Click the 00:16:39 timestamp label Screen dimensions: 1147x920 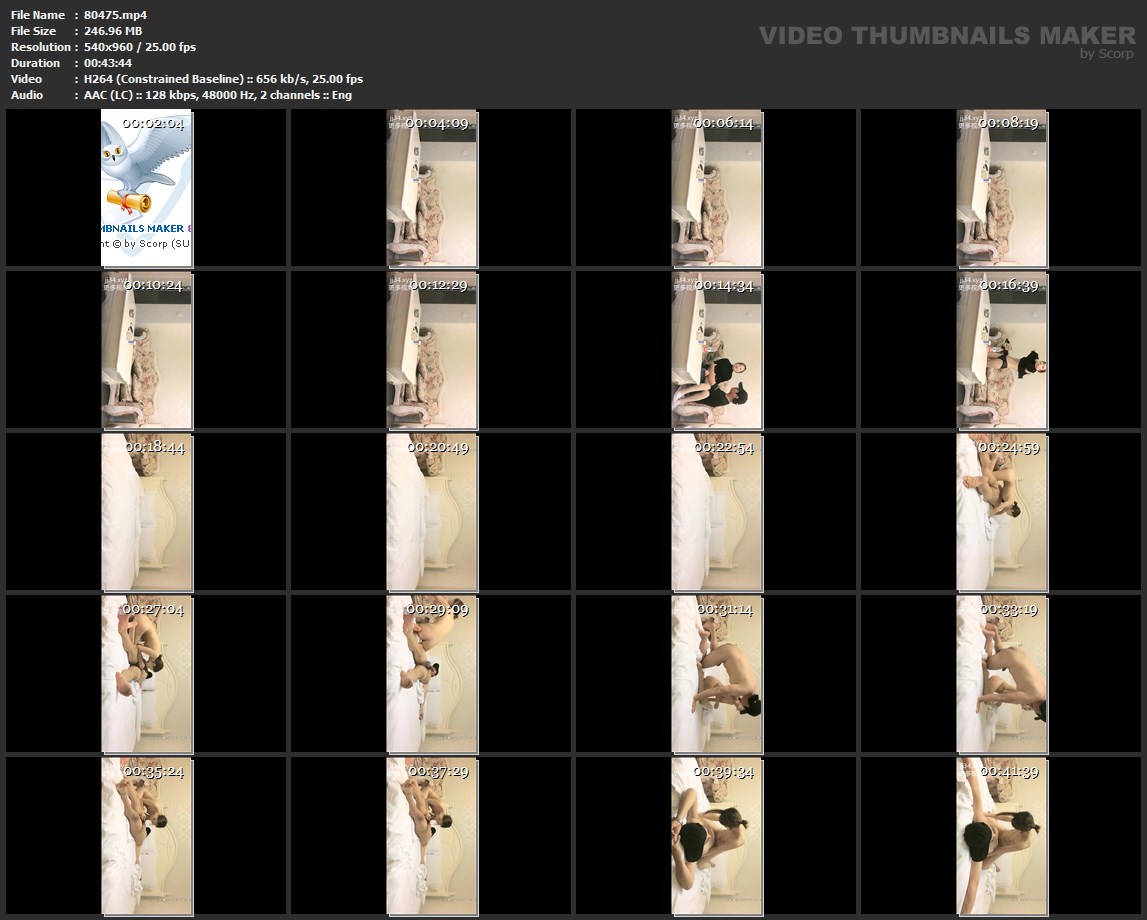pos(1008,286)
